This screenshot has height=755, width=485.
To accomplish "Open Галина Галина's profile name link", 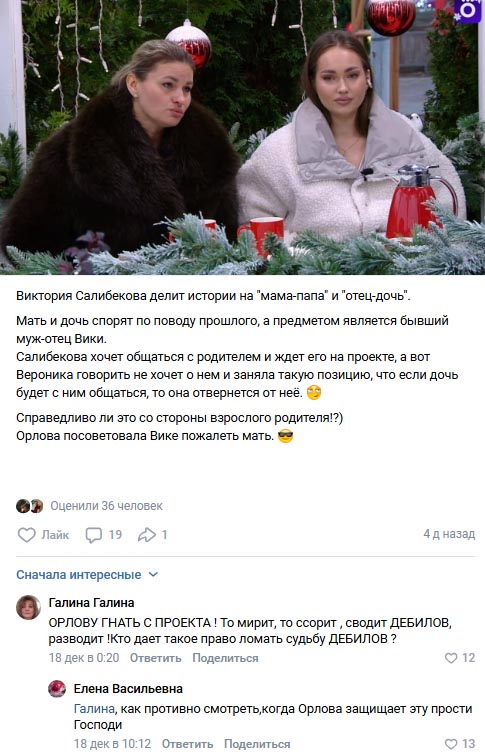I will 92,602.
